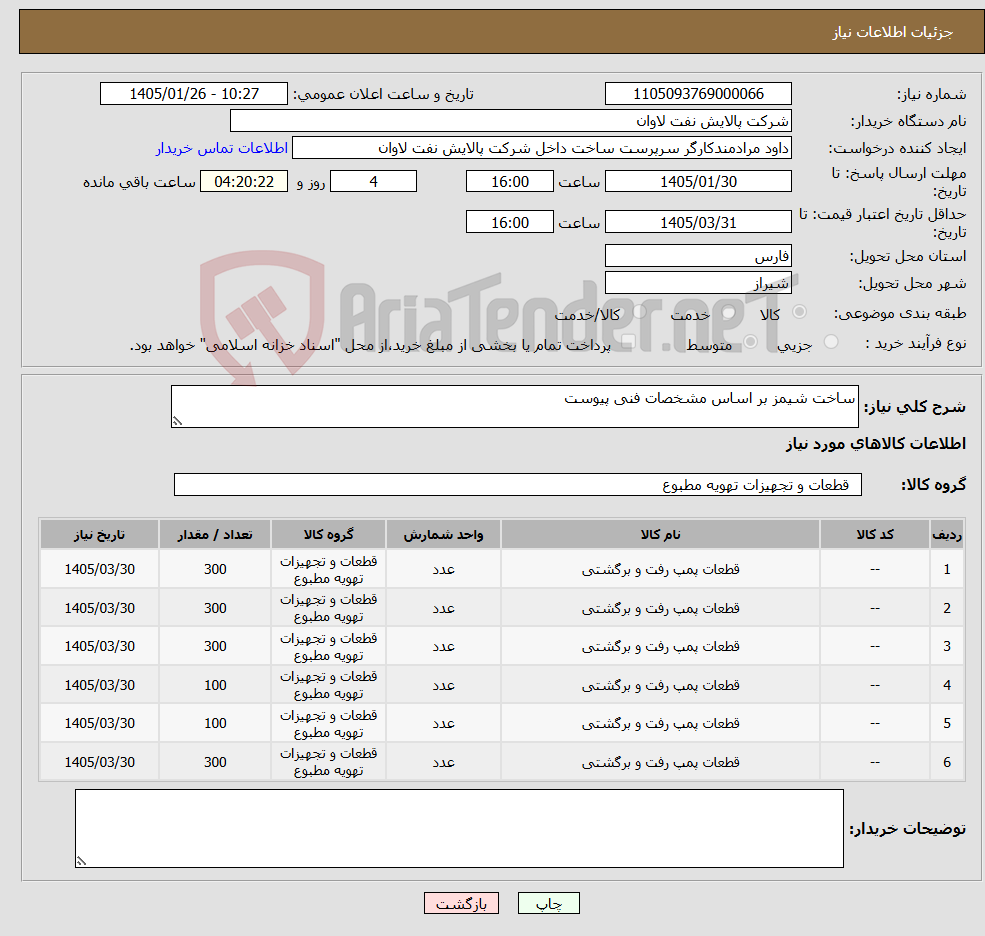Select the کالا radio button

799,312
